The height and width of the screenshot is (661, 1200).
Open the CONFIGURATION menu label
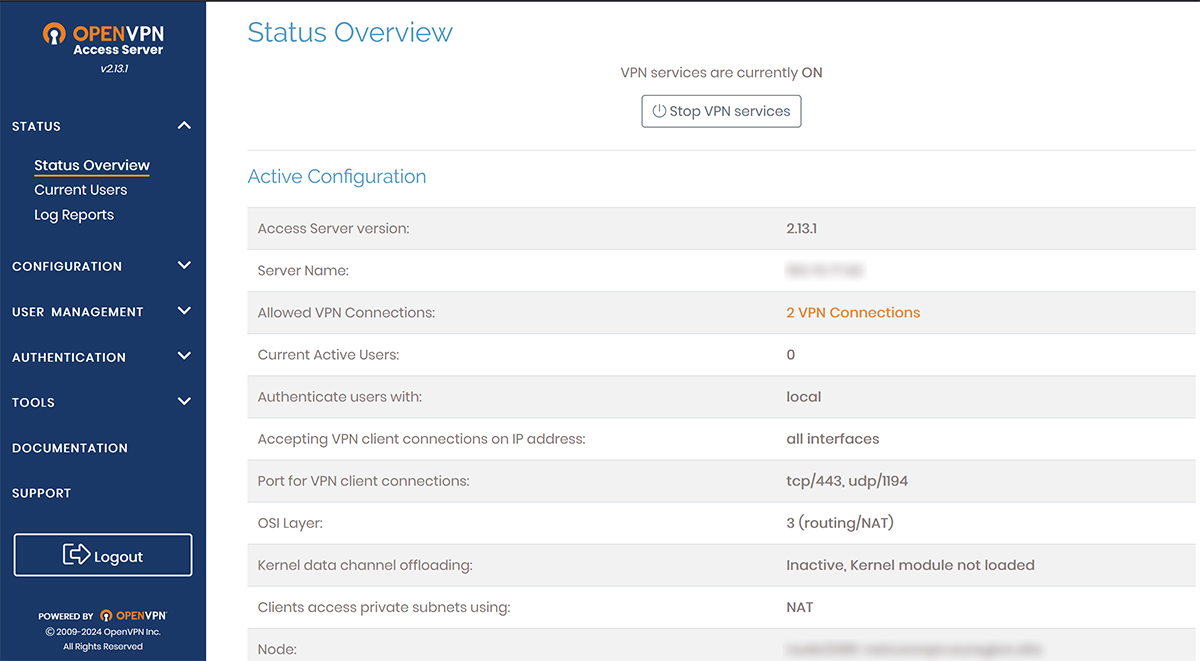click(x=67, y=267)
